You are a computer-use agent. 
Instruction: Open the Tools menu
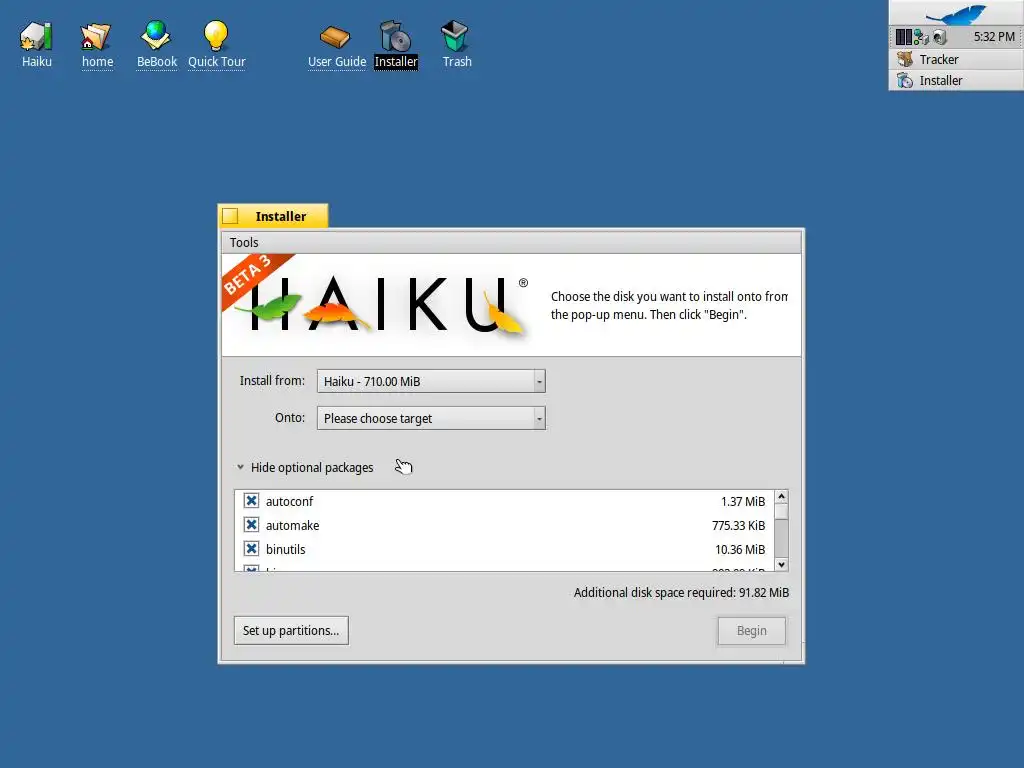pos(244,242)
